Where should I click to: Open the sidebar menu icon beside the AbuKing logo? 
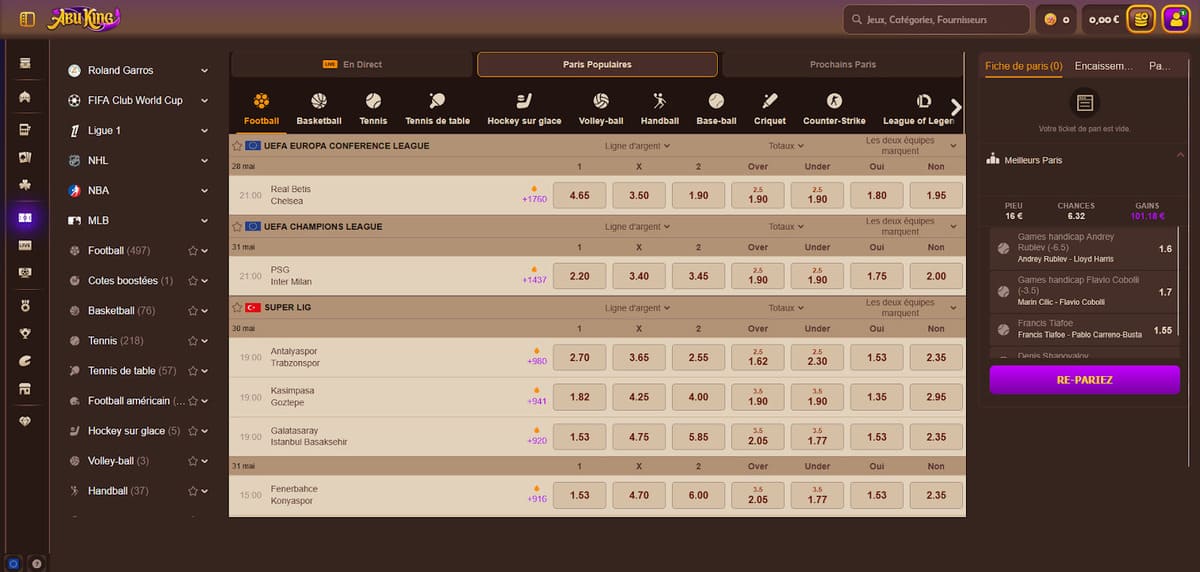[27, 19]
